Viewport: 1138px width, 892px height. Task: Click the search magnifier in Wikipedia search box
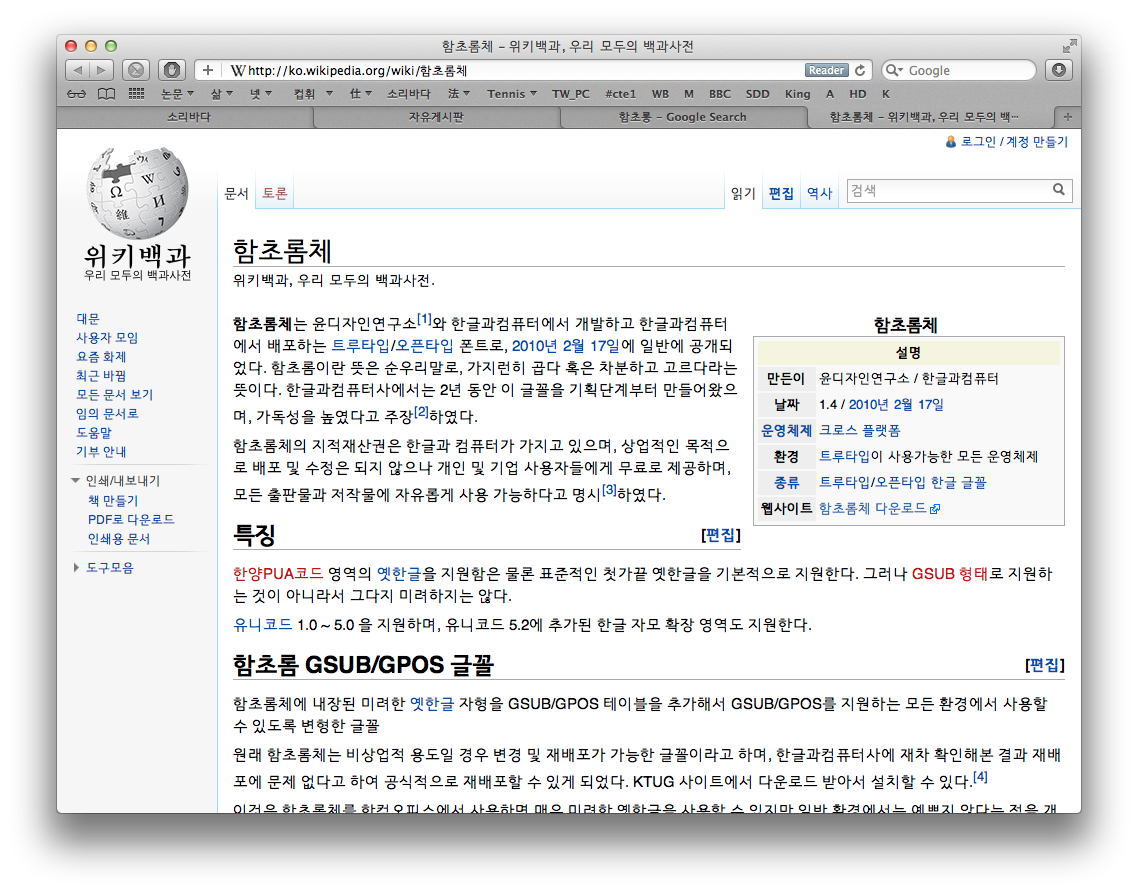click(1059, 190)
